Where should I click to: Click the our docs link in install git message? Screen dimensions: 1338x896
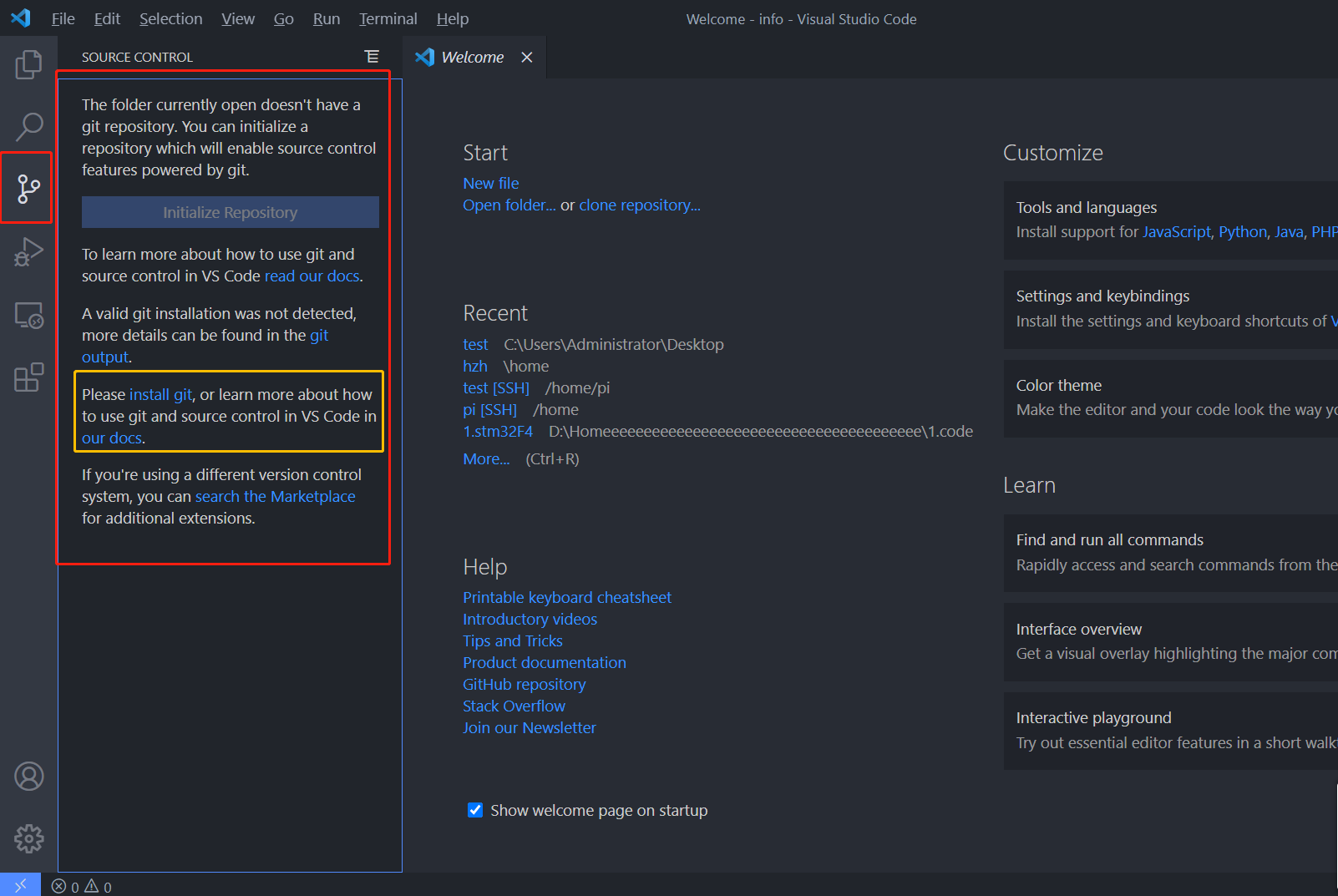(112, 438)
